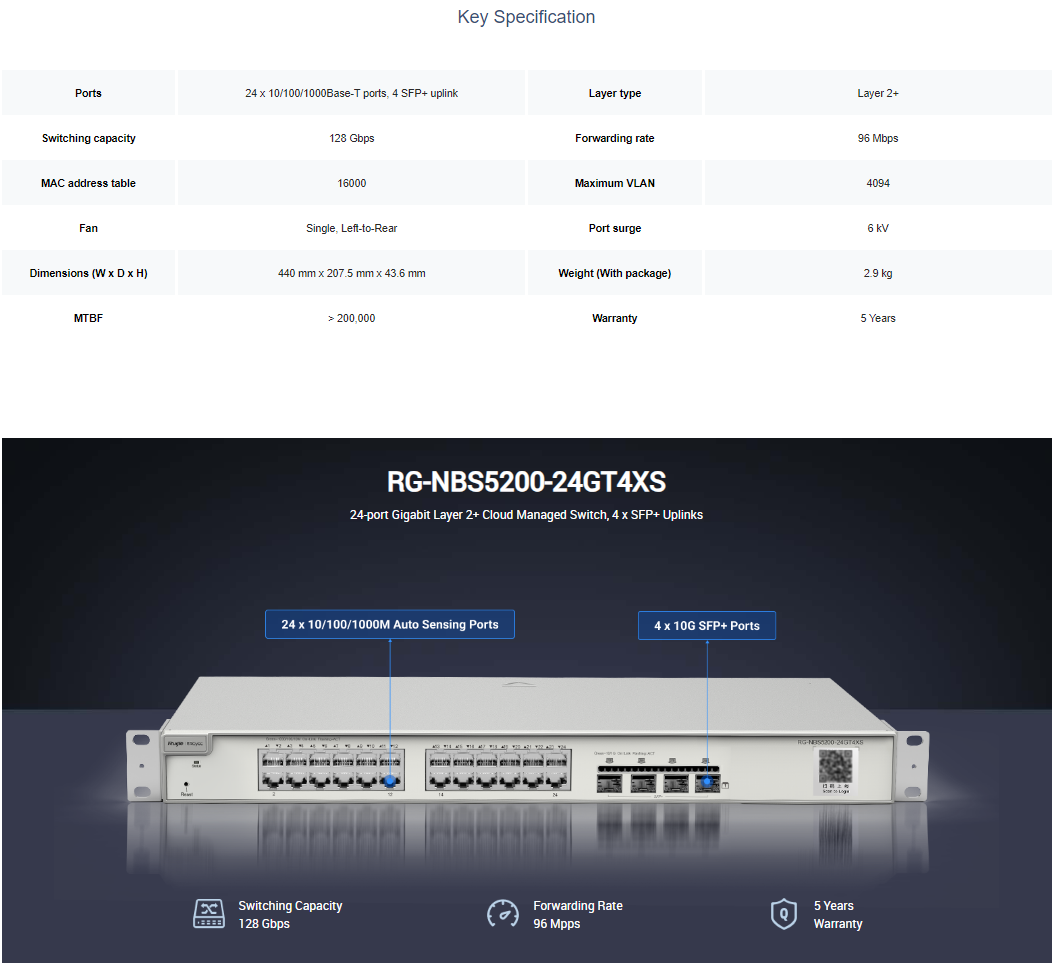Screen dimensions: 1054x964
Task: Click the '96 Mbps' table value
Action: (878, 138)
